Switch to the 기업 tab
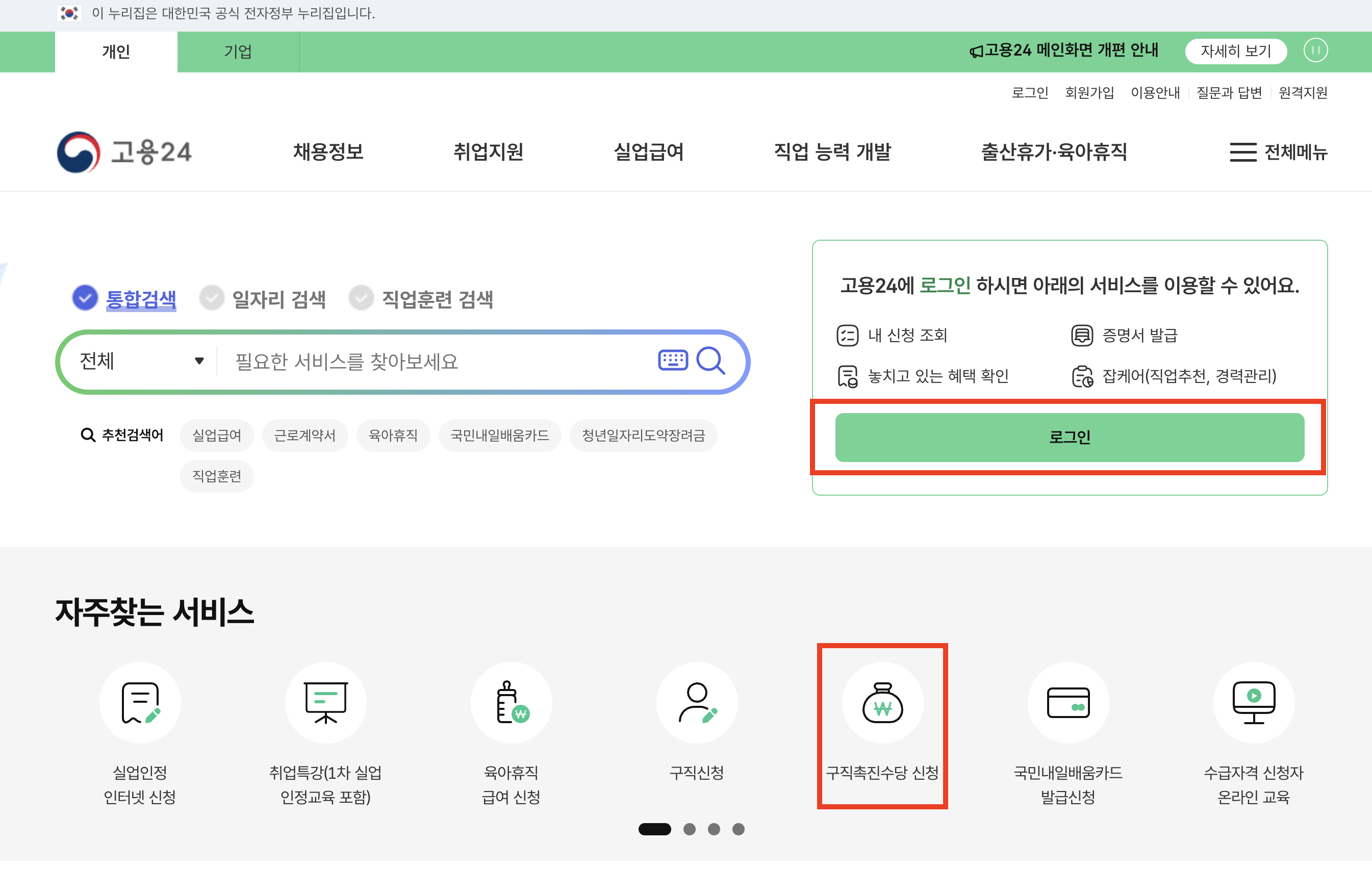The image size is (1372, 869). (238, 52)
